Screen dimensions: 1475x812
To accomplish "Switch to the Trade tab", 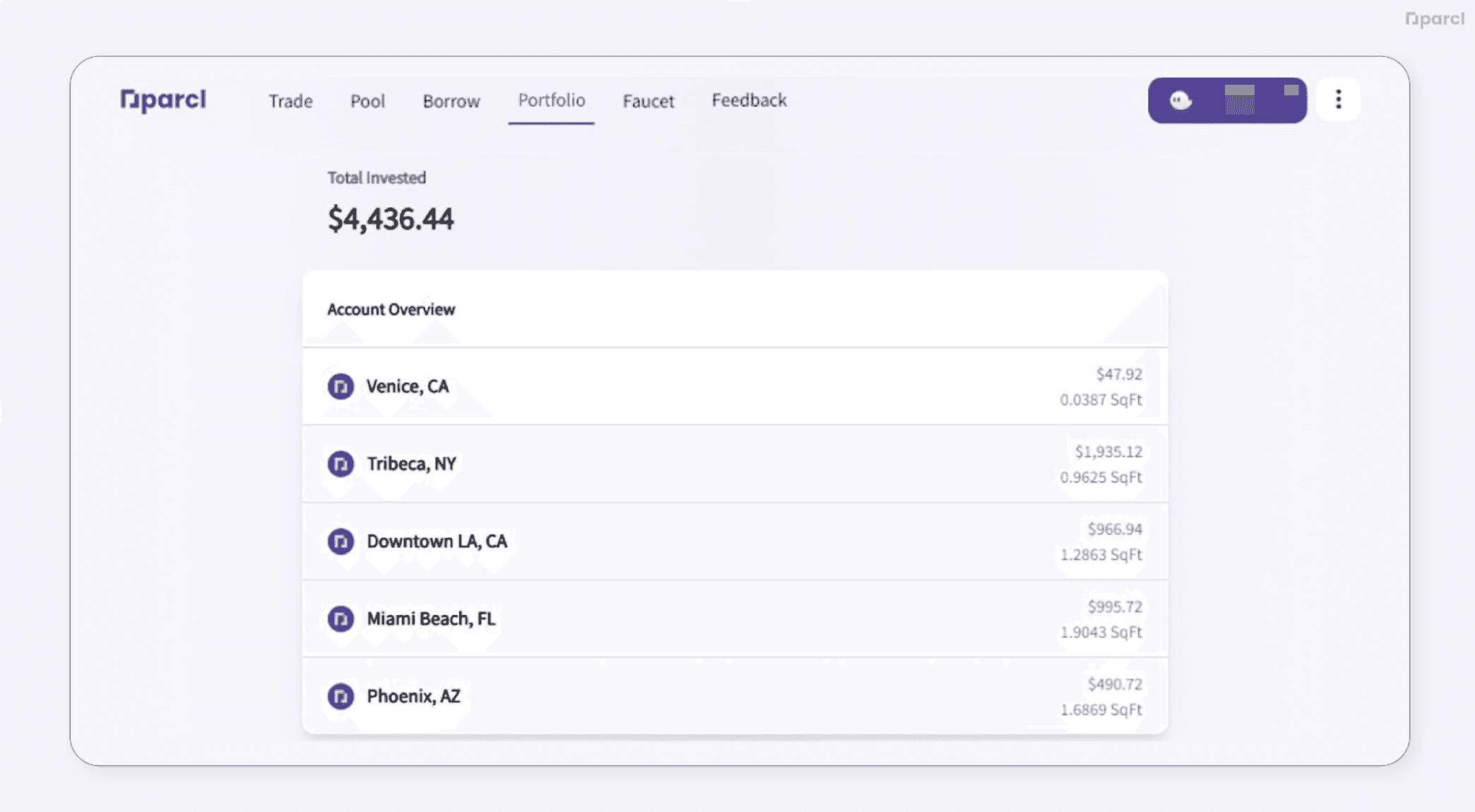I will click(x=290, y=101).
